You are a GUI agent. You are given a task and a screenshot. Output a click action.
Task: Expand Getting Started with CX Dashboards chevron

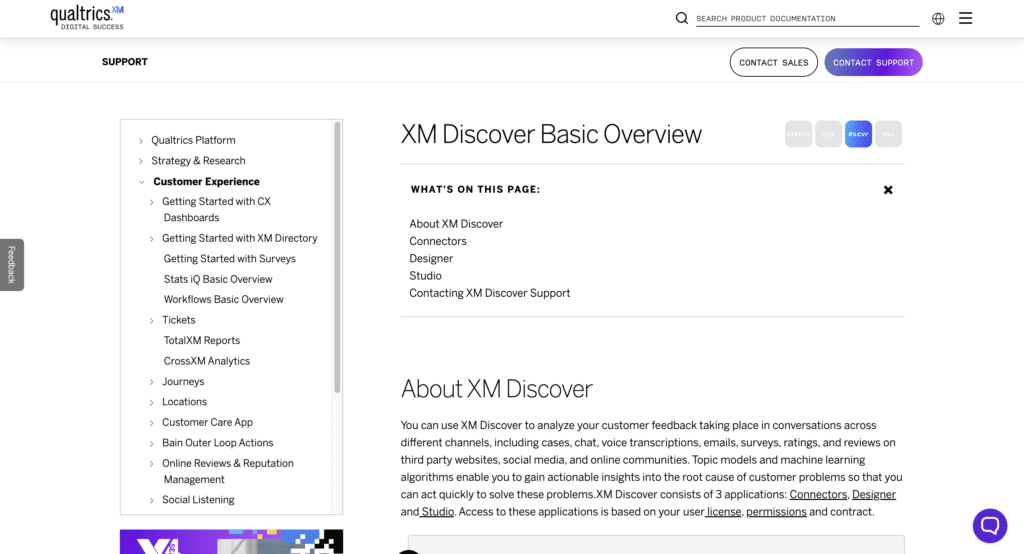(152, 202)
